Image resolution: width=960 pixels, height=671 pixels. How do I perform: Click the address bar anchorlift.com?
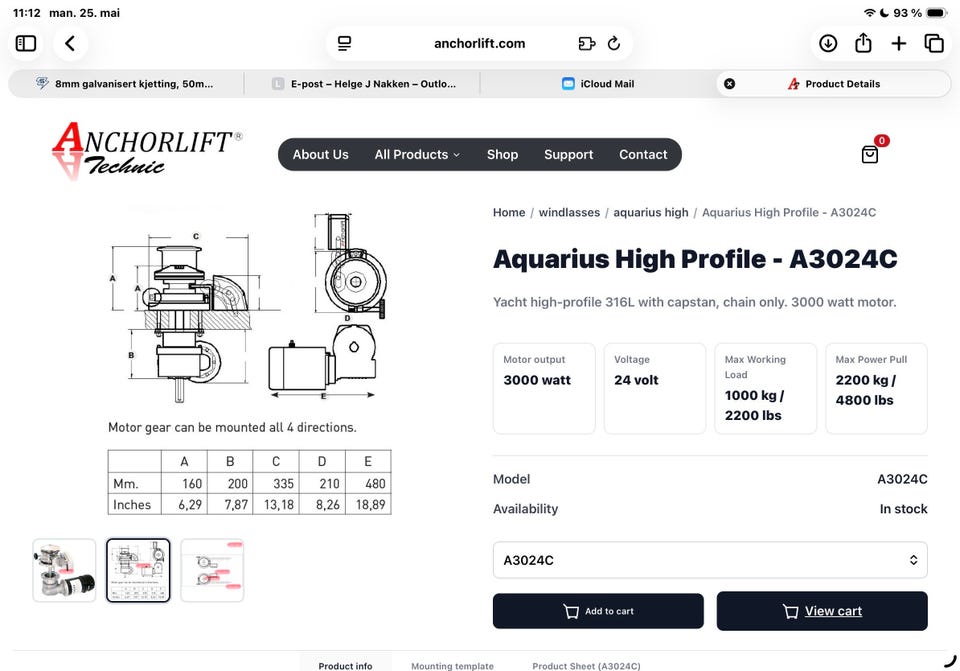(x=479, y=43)
